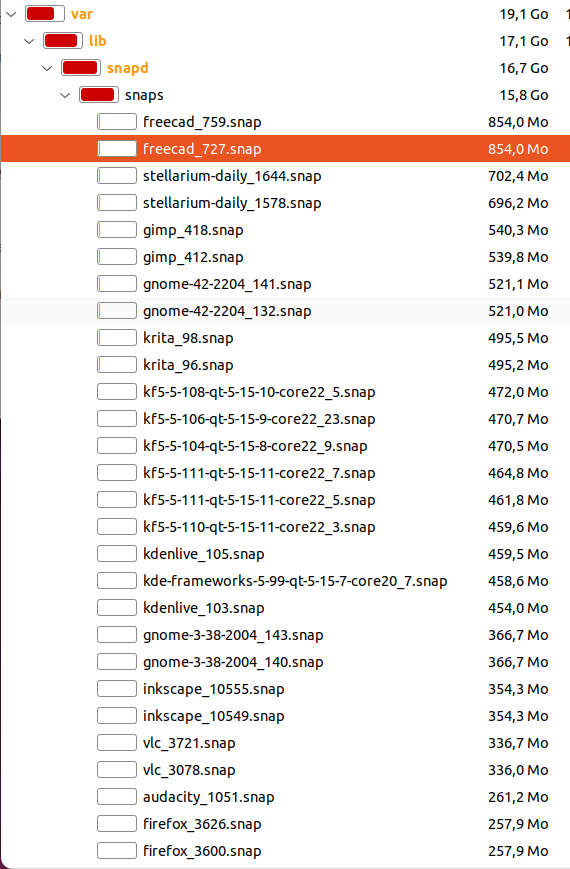Click the 854,0 Mo size of freecad_727.snap
Image resolution: width=570 pixels, height=869 pixels.
(518, 149)
